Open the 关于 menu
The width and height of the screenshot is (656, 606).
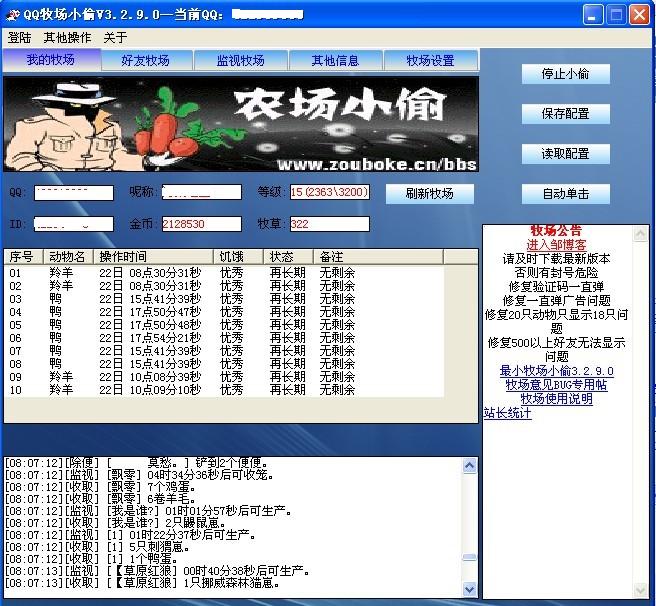coord(115,38)
